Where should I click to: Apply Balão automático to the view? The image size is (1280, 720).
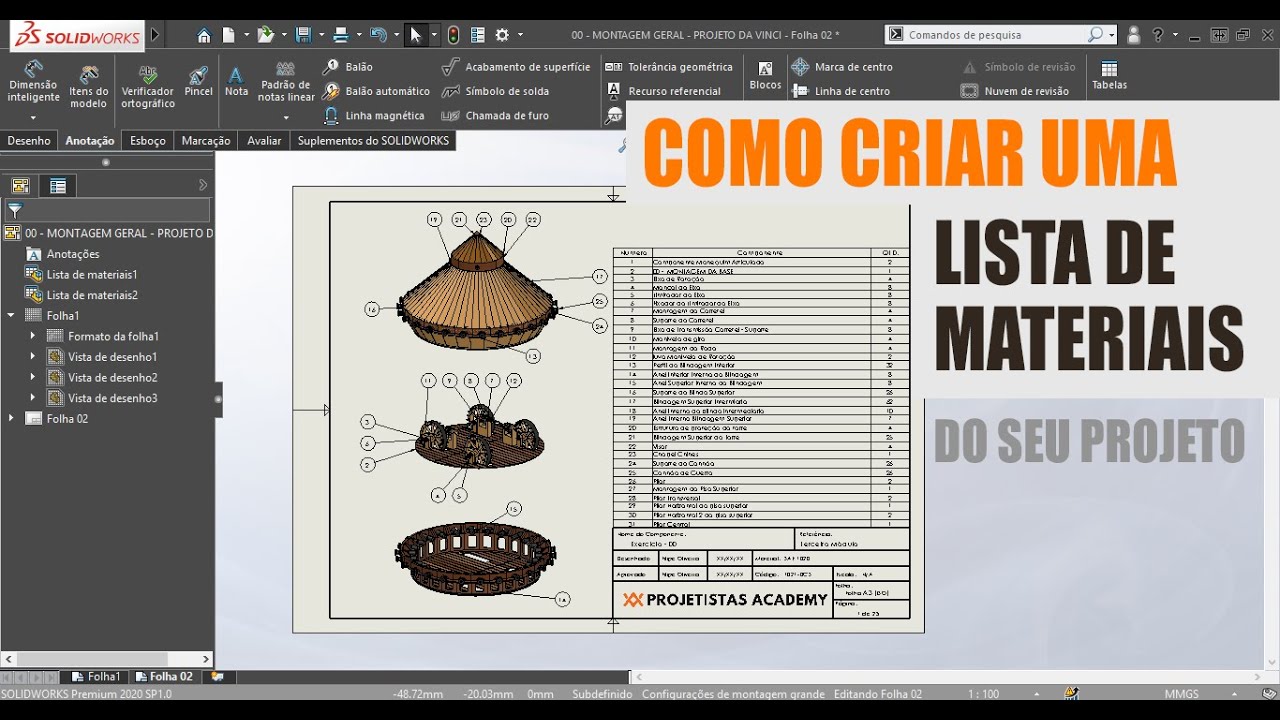pyautogui.click(x=376, y=91)
